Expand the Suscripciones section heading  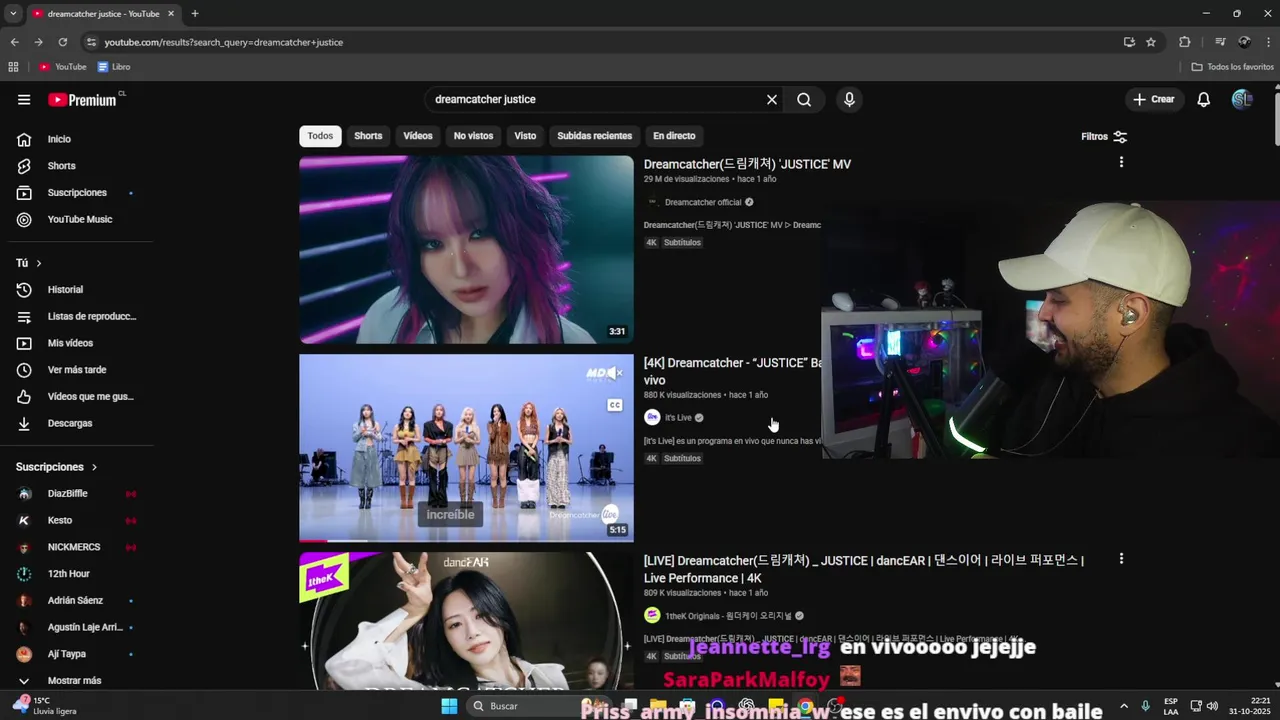pyautogui.click(x=56, y=467)
